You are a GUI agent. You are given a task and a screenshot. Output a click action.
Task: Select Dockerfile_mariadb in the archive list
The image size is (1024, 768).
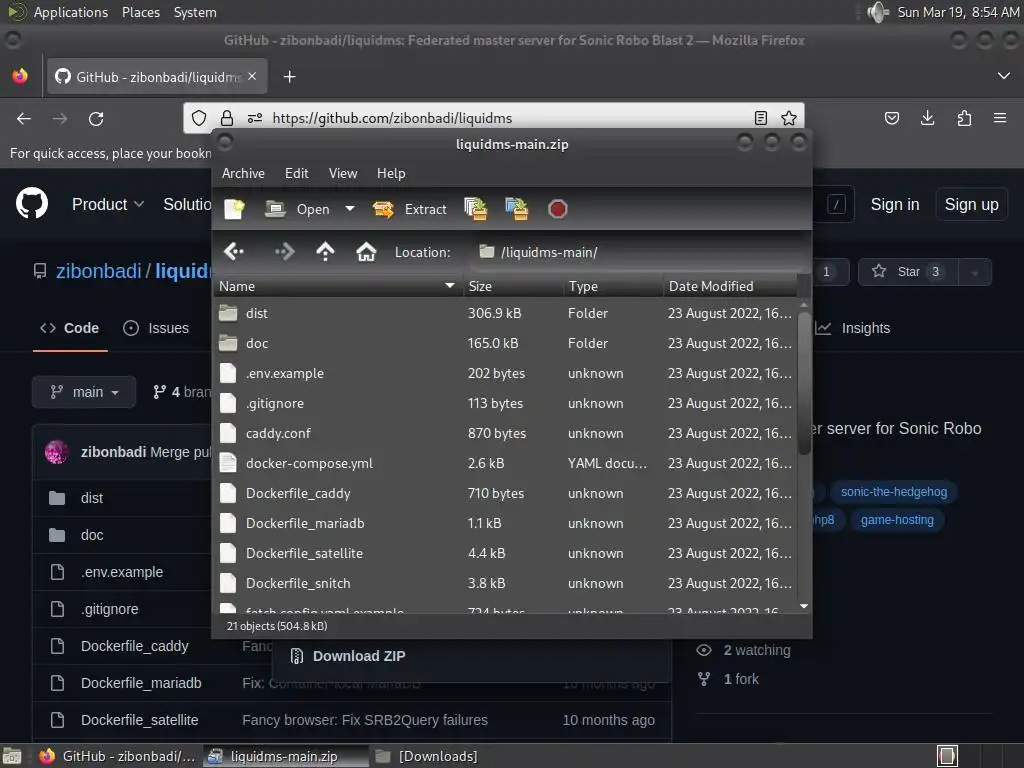tap(505, 524)
